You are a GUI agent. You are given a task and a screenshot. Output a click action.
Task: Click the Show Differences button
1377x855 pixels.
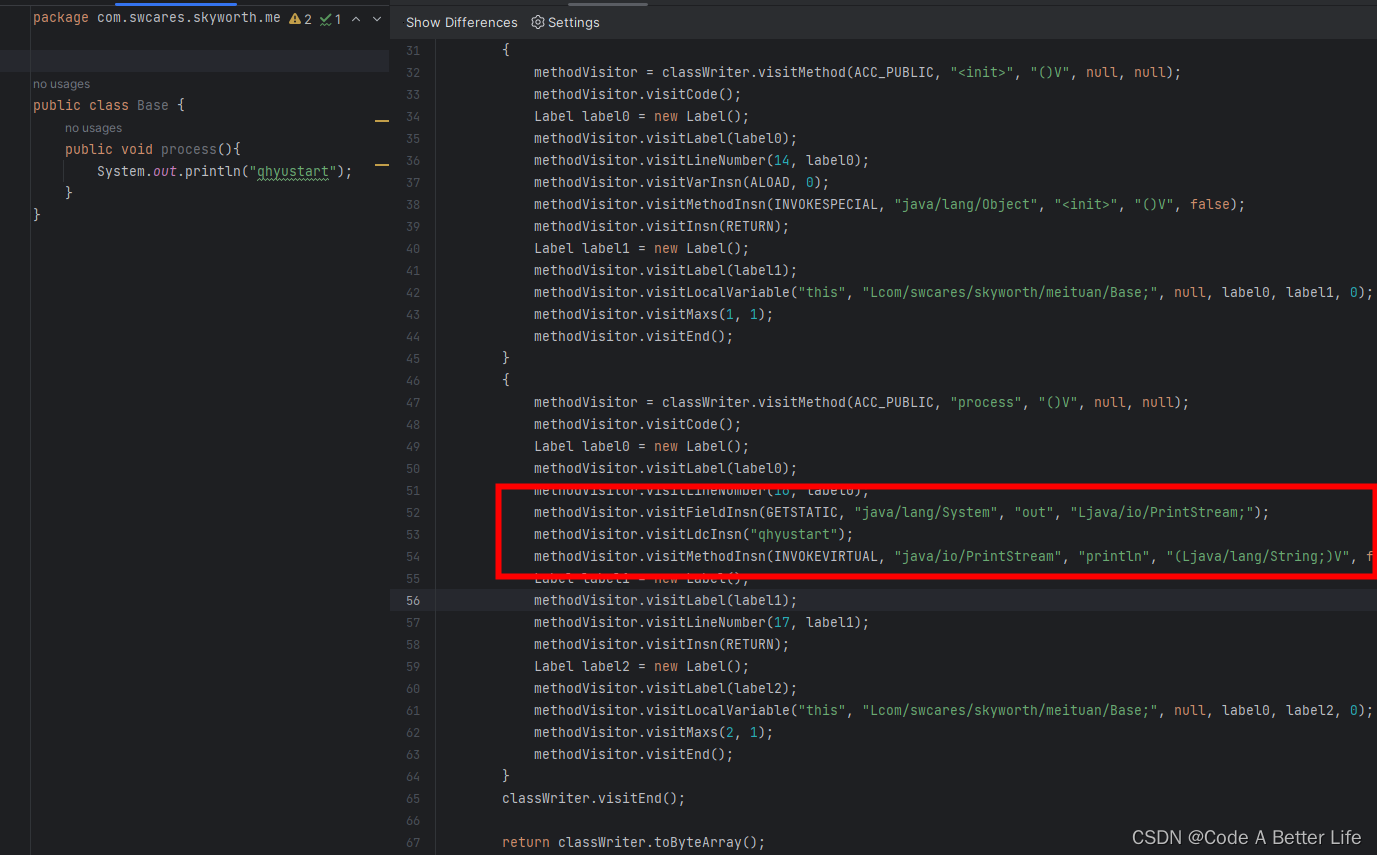pyautogui.click(x=462, y=22)
